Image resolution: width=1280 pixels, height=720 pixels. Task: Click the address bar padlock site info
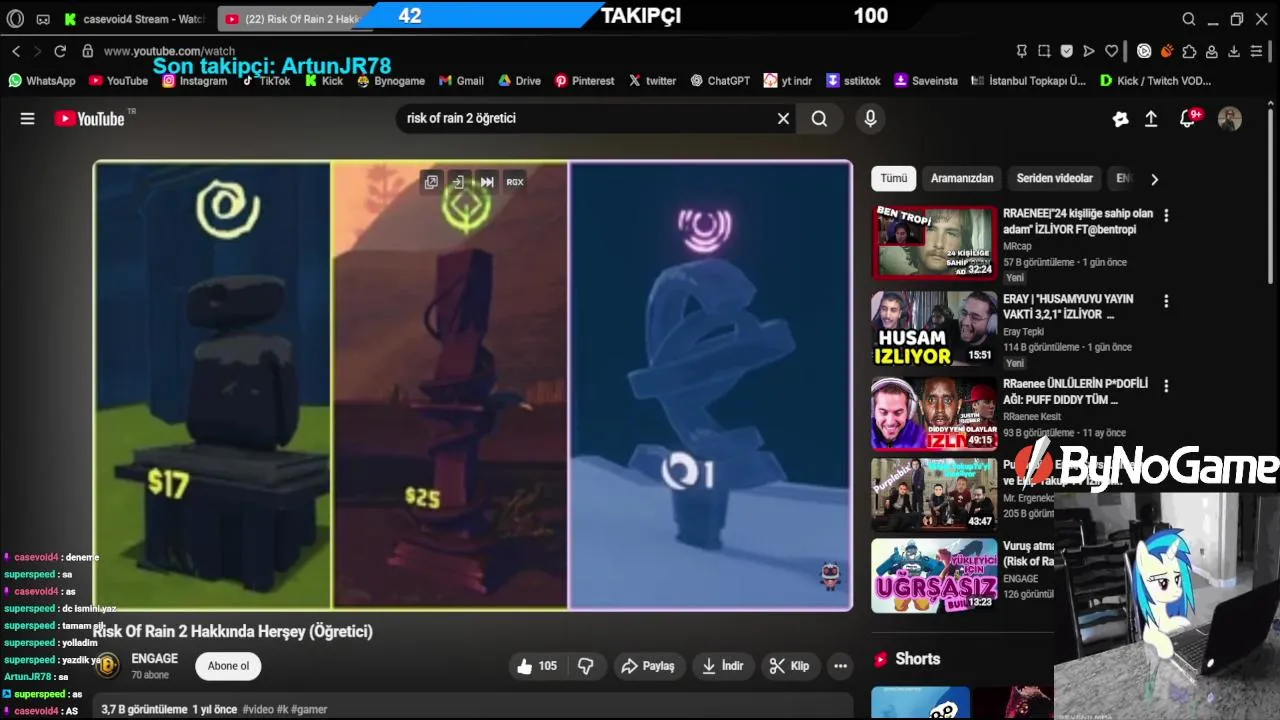88,51
